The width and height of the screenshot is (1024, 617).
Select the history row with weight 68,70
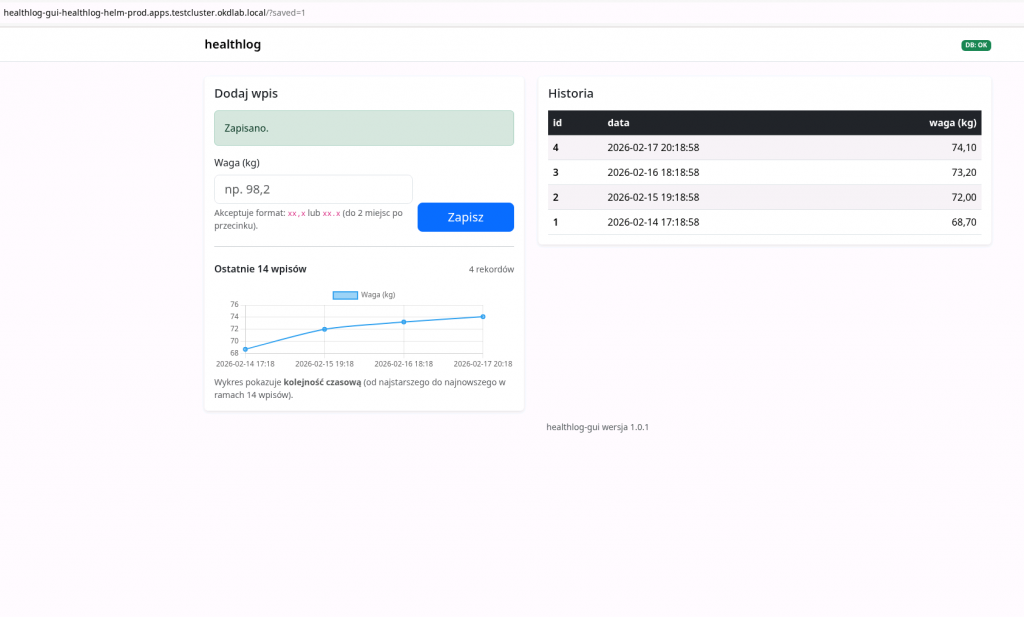(764, 222)
